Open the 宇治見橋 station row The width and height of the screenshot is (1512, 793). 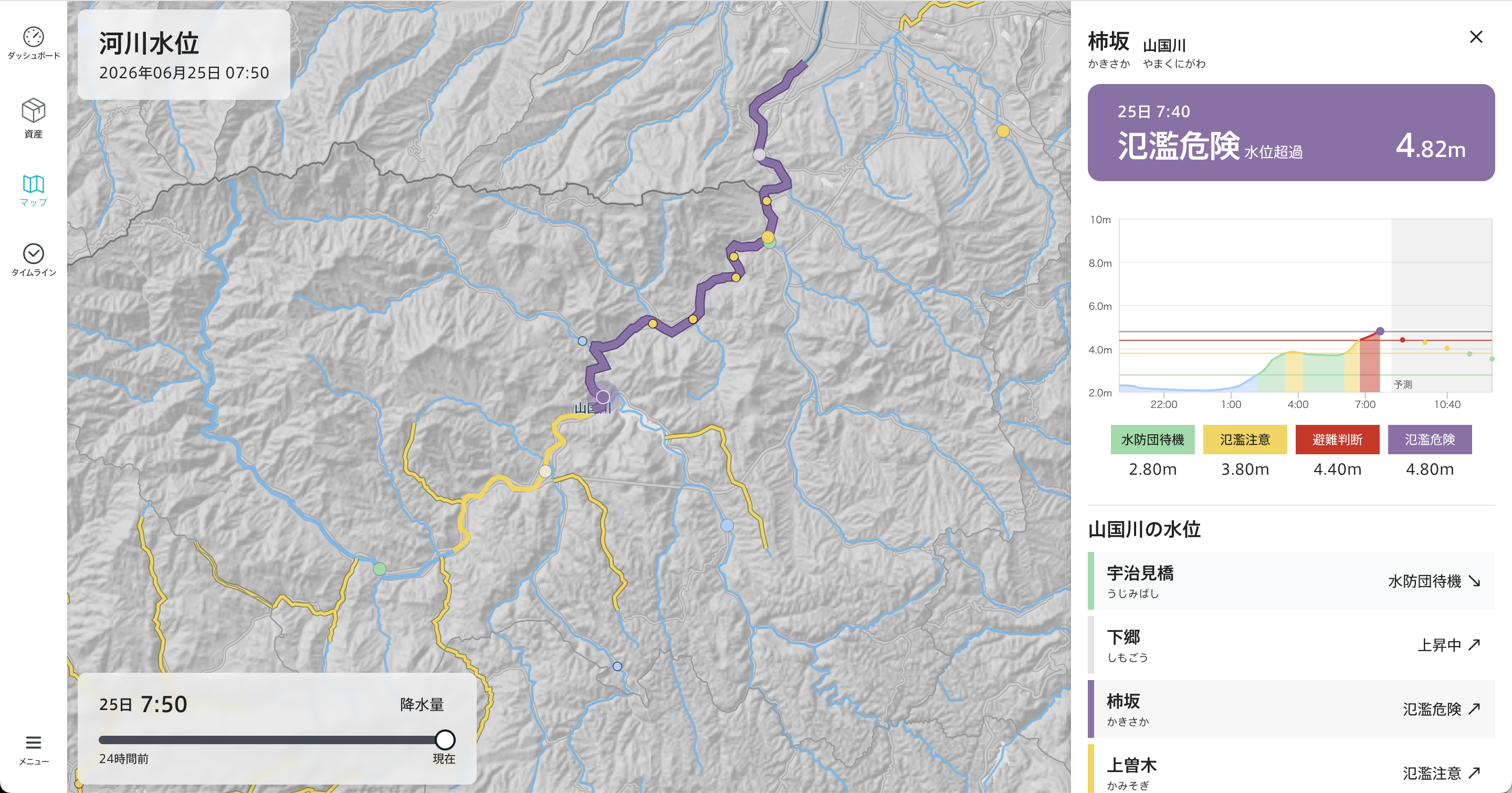pos(1291,580)
